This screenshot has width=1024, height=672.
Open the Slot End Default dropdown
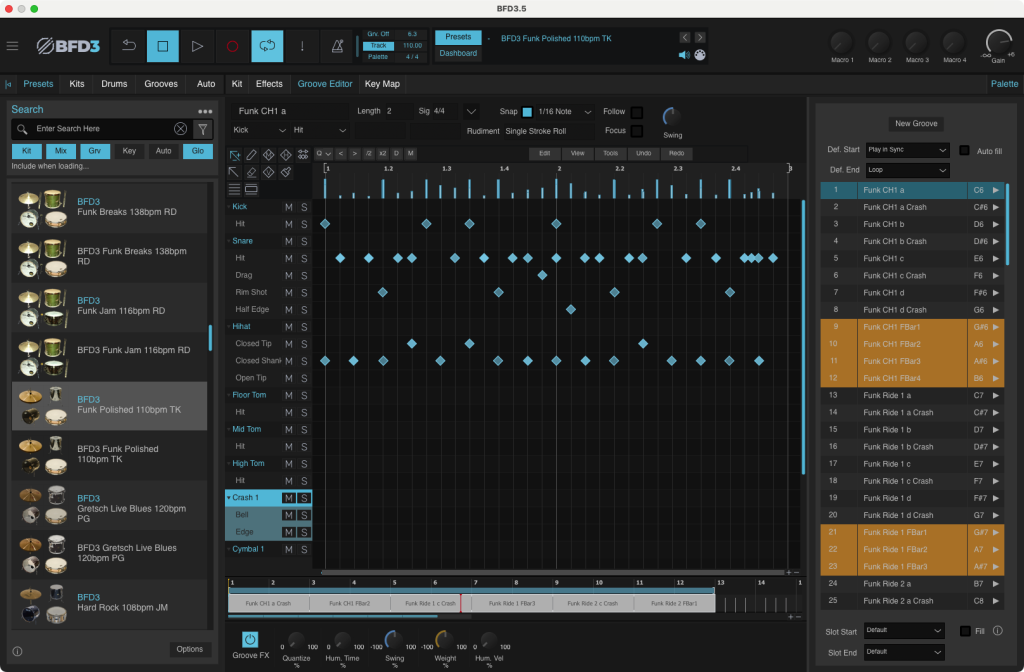(904, 652)
